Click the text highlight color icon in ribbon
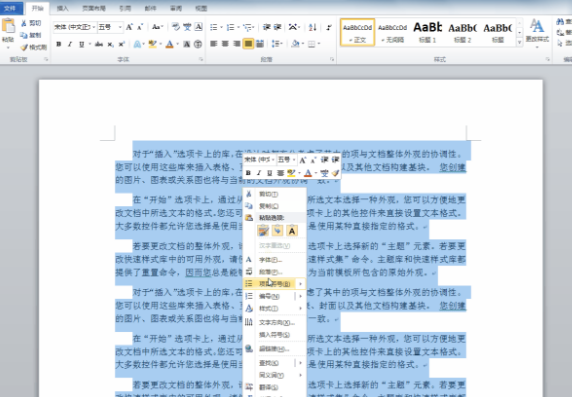 tap(152, 44)
